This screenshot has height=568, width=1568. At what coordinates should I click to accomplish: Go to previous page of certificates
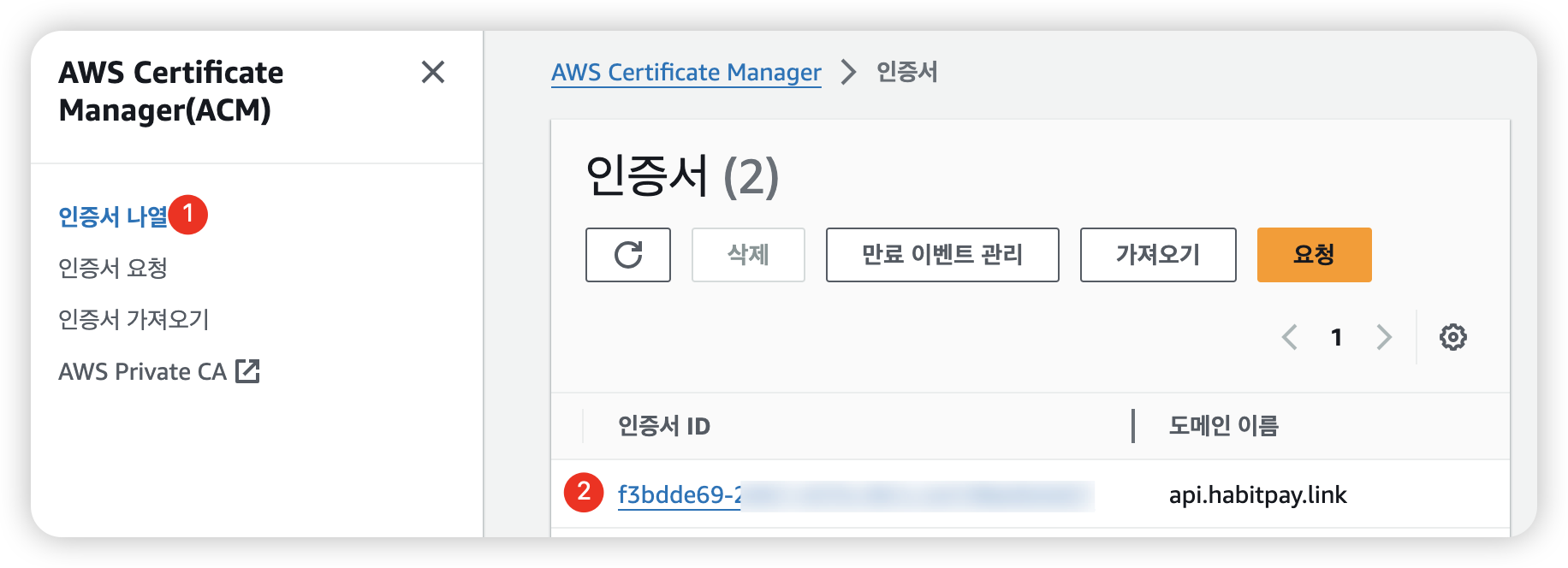1290,337
